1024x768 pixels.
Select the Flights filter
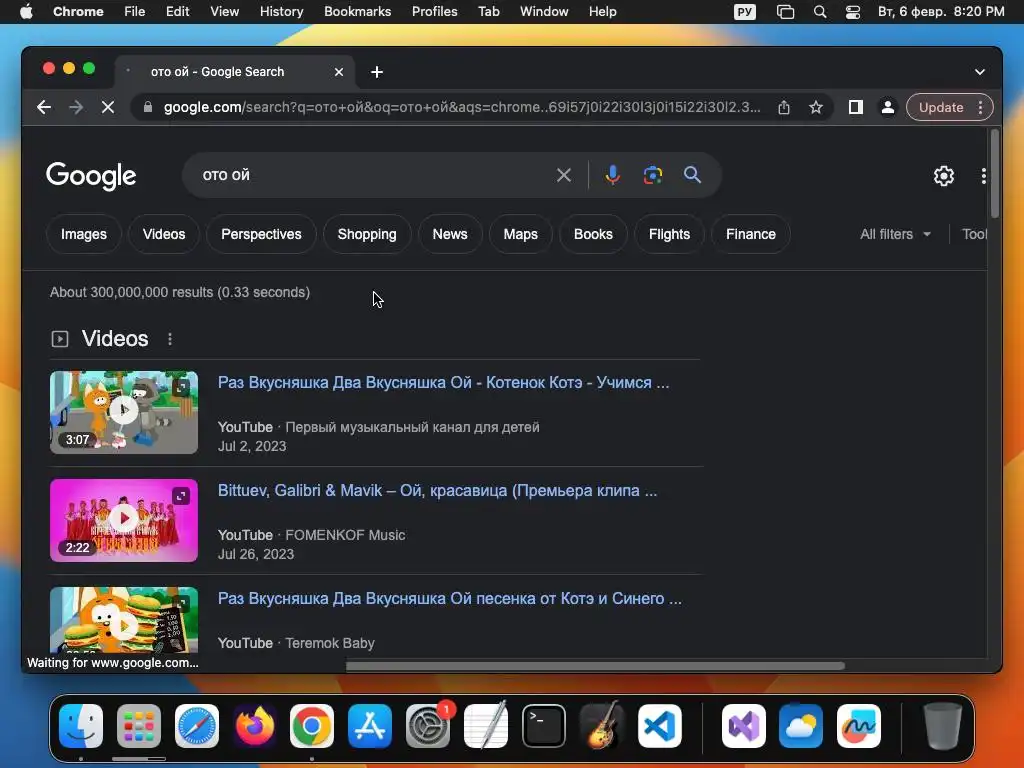tap(669, 234)
